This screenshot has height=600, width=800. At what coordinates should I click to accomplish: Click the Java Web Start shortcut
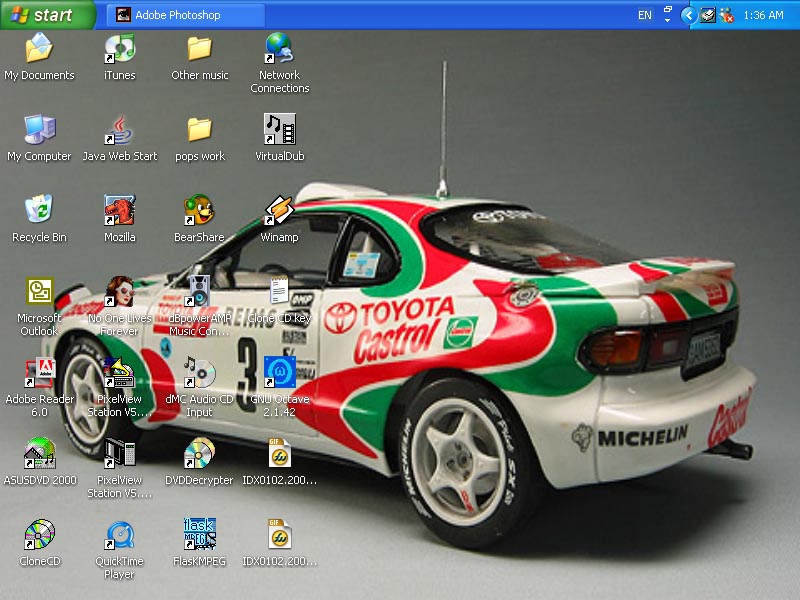tap(119, 130)
